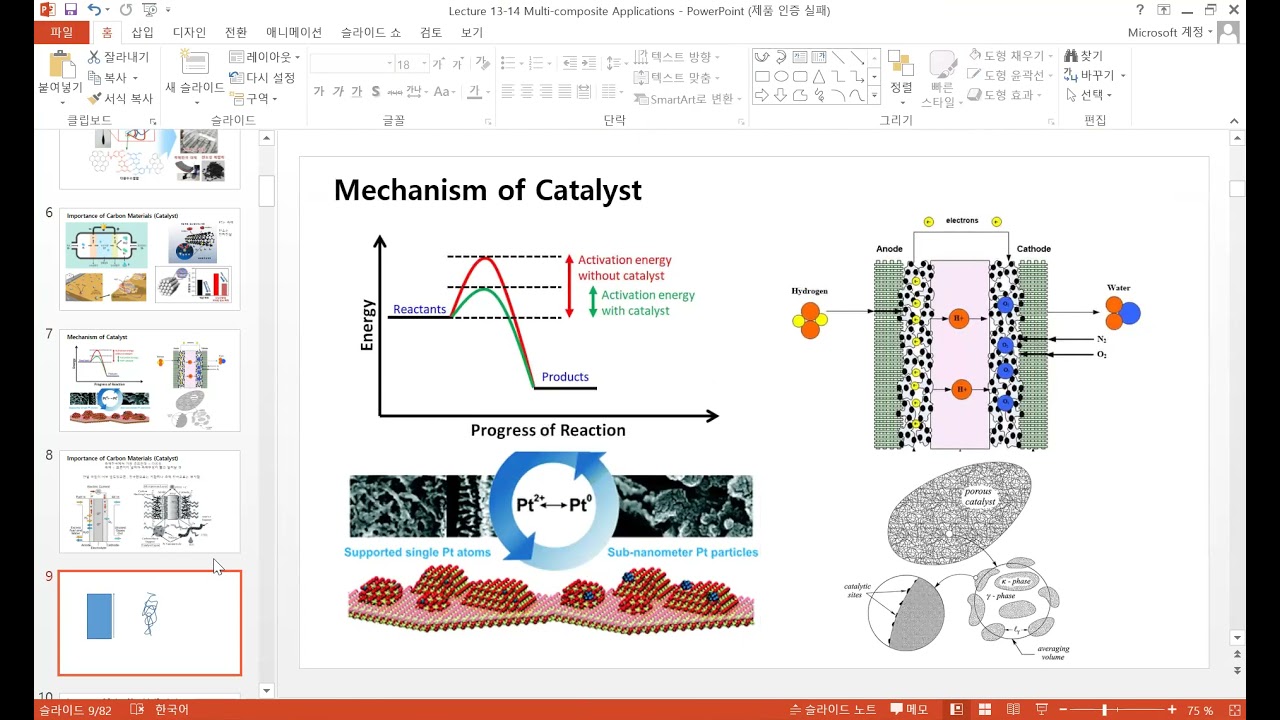The width and height of the screenshot is (1280, 720).
Task: Open the 디자인 (Design) ribbon tab
Action: tap(189, 32)
